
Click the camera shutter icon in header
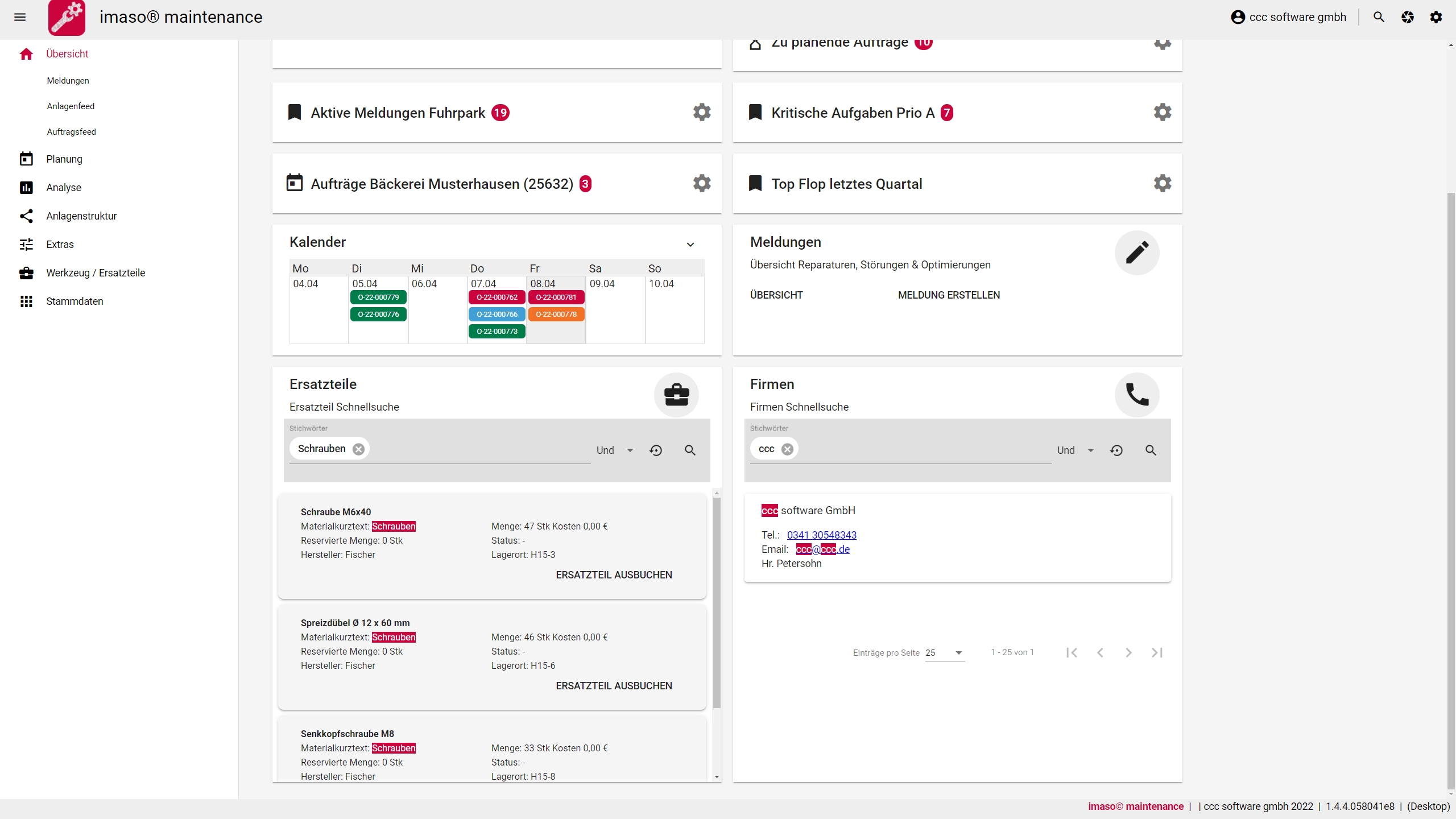[x=1408, y=17]
